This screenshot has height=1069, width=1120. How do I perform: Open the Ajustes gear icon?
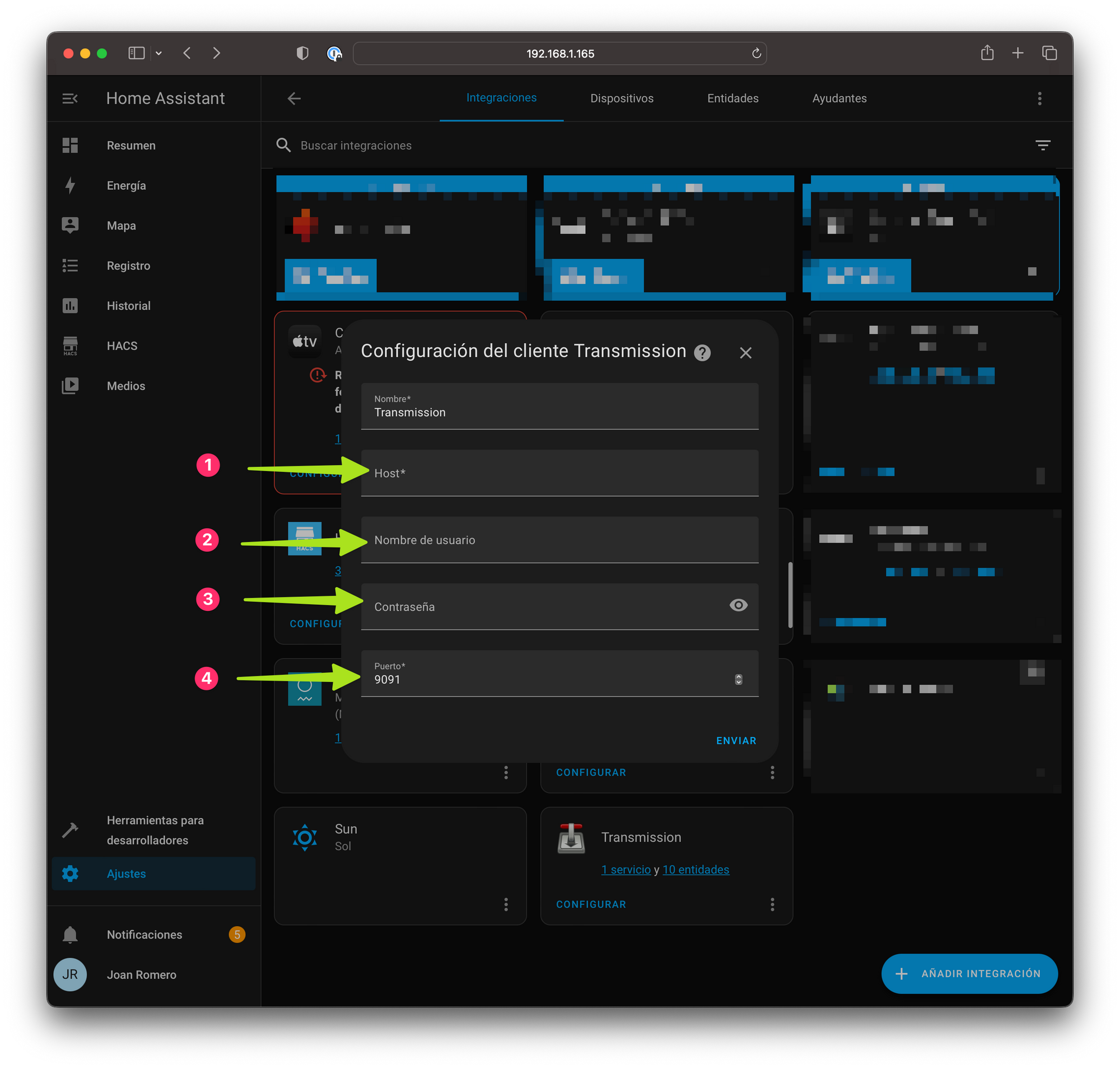[69, 874]
